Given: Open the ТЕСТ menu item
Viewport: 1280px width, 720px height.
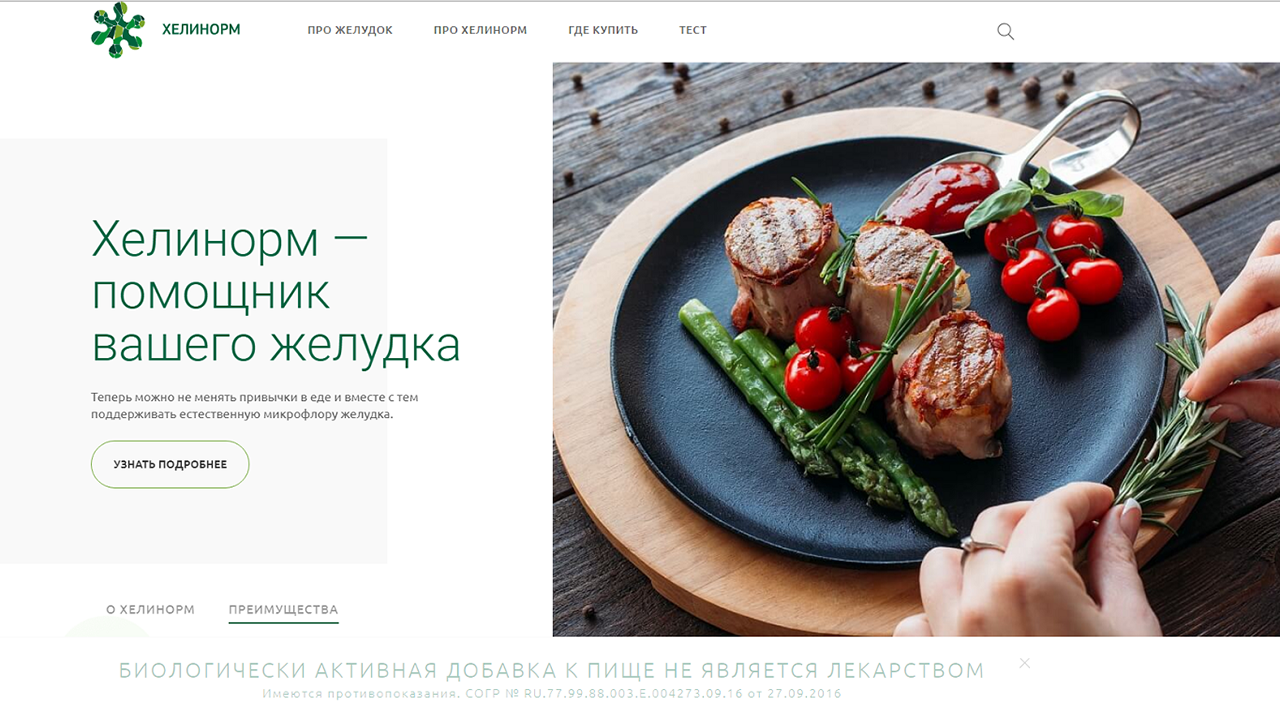Looking at the screenshot, I should pos(693,30).
